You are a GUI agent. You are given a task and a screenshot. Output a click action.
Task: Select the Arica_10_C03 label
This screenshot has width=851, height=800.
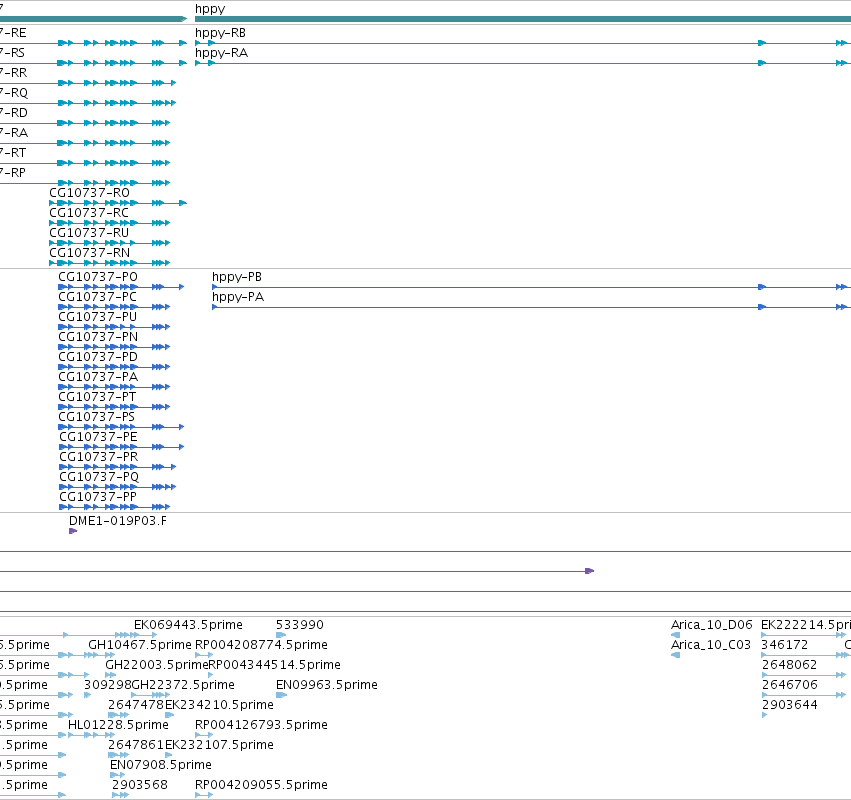(x=711, y=645)
